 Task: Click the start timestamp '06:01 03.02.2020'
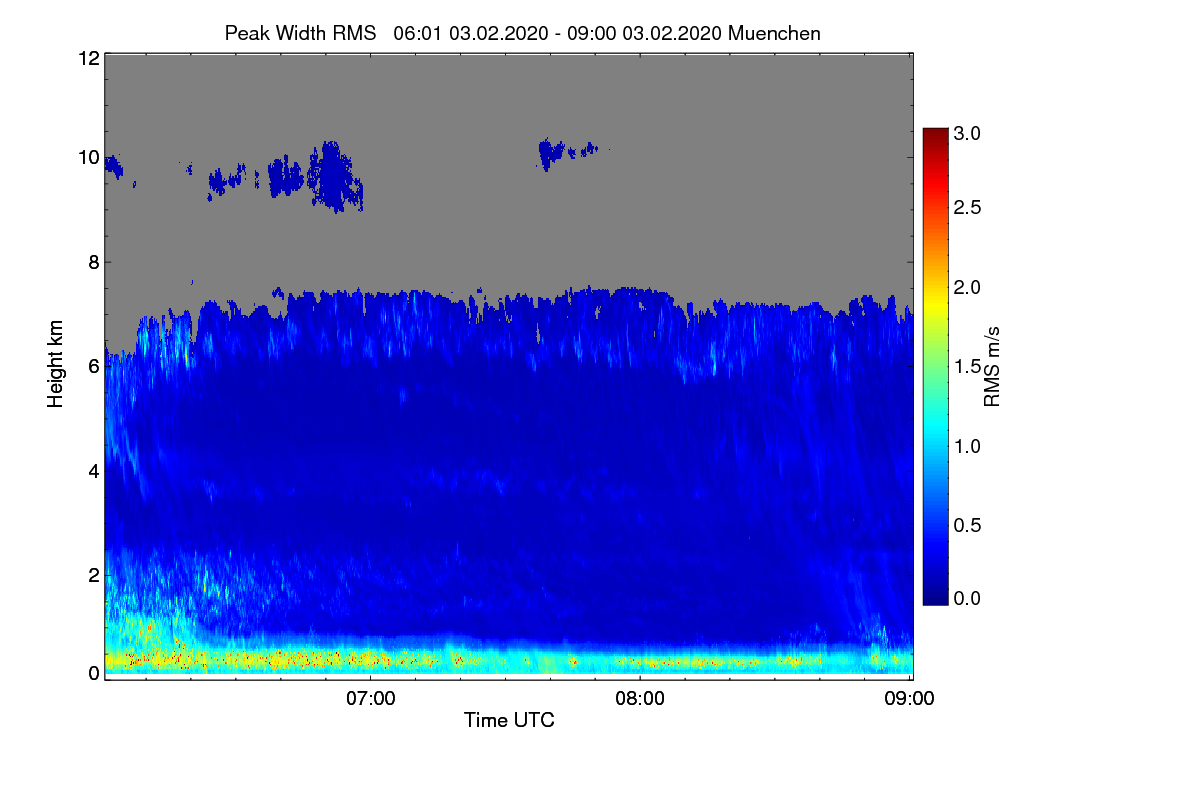(471, 33)
